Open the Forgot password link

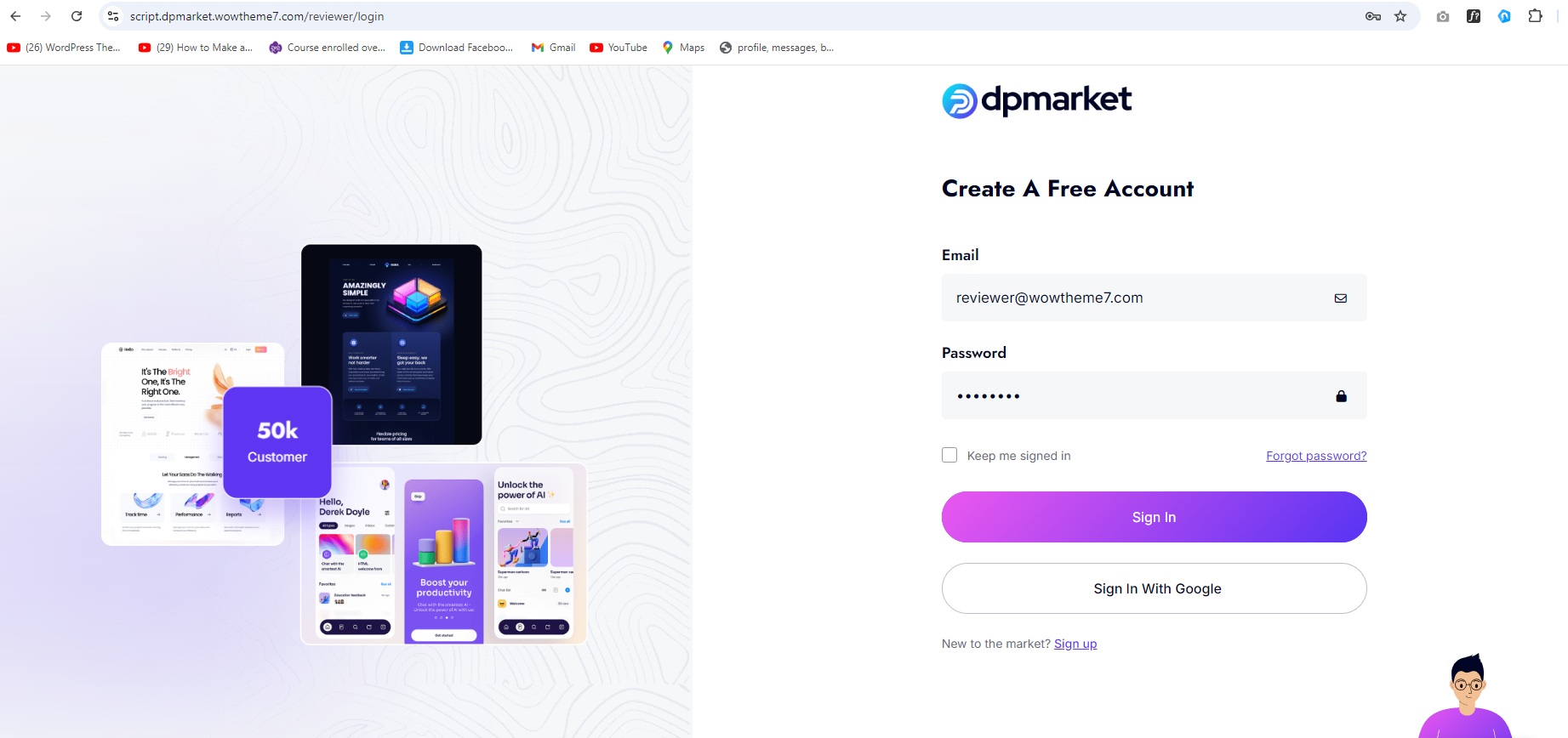(x=1316, y=456)
